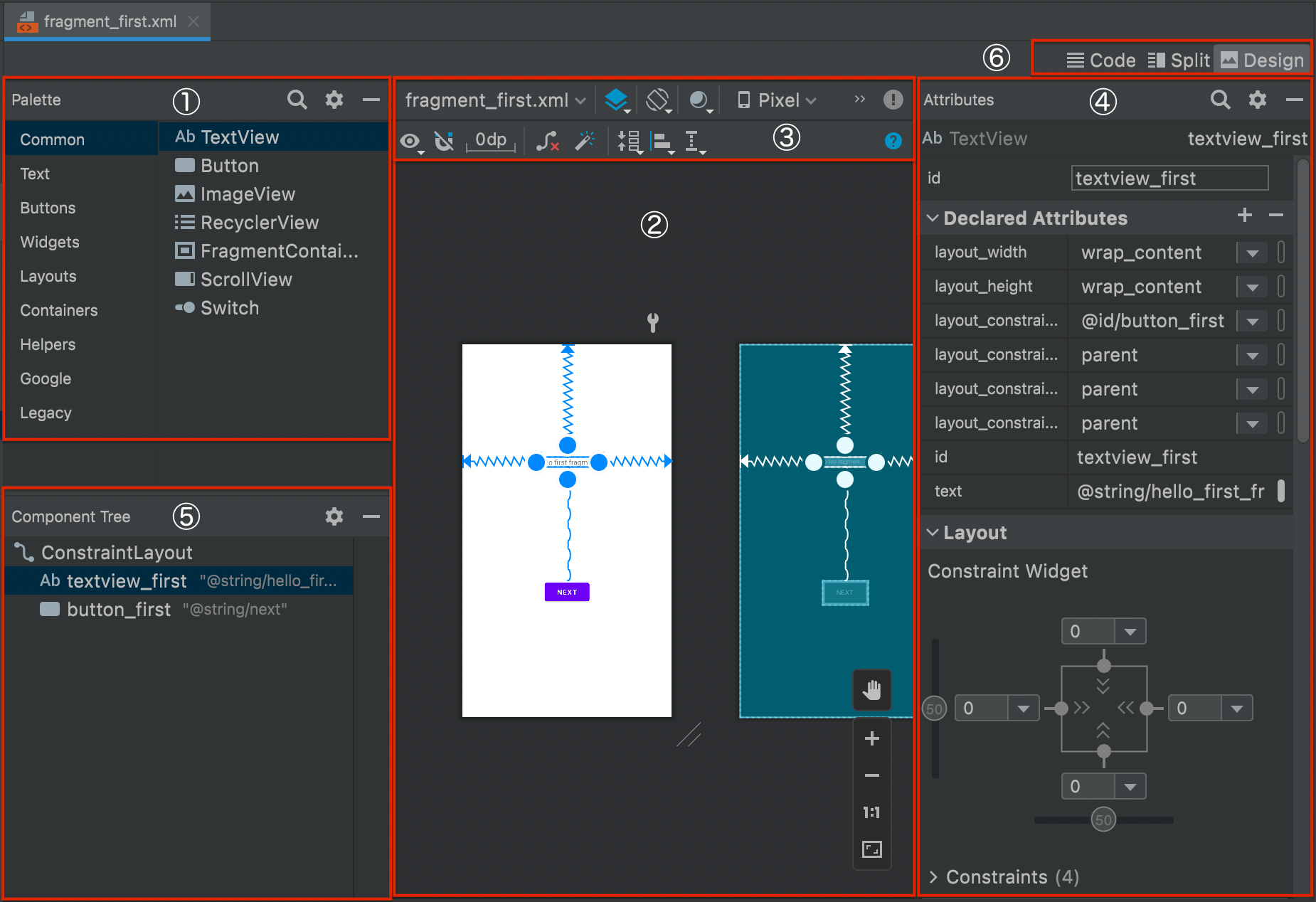Open the design surface layers selector
Viewport: 1316px width, 902px height.
pos(617,100)
